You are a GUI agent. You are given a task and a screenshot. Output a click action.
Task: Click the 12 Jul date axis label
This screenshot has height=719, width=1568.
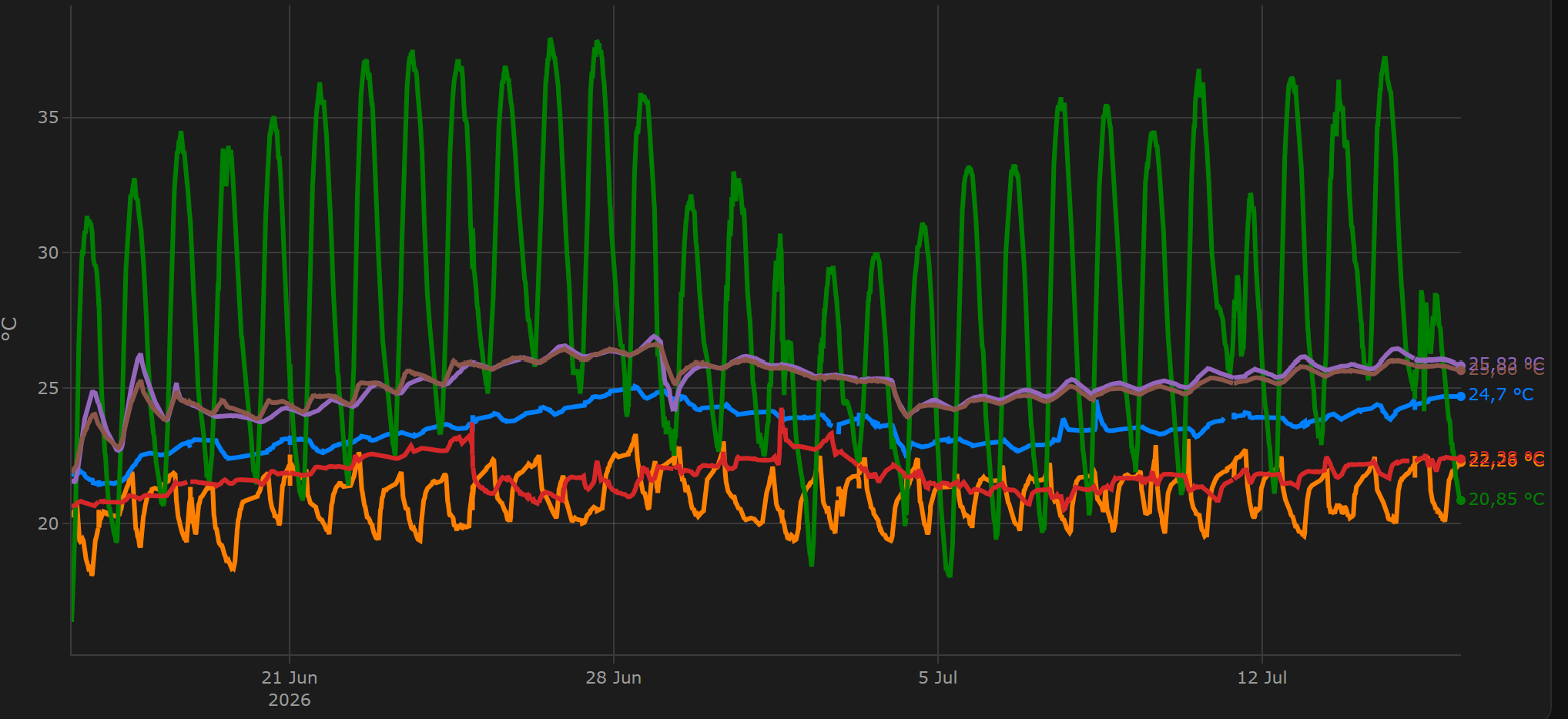click(1262, 678)
